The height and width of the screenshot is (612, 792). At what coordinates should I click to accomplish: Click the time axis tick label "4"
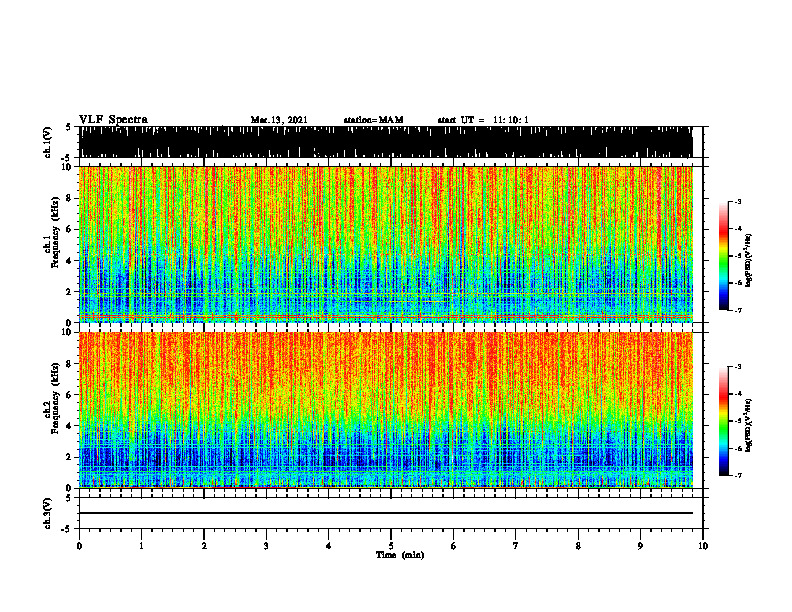click(x=329, y=546)
